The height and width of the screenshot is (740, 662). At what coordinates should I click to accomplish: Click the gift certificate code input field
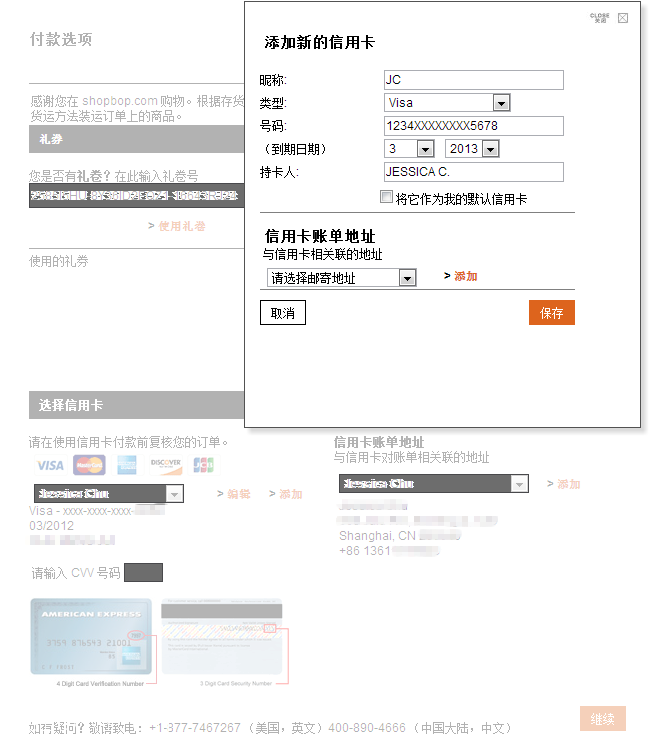point(136,195)
